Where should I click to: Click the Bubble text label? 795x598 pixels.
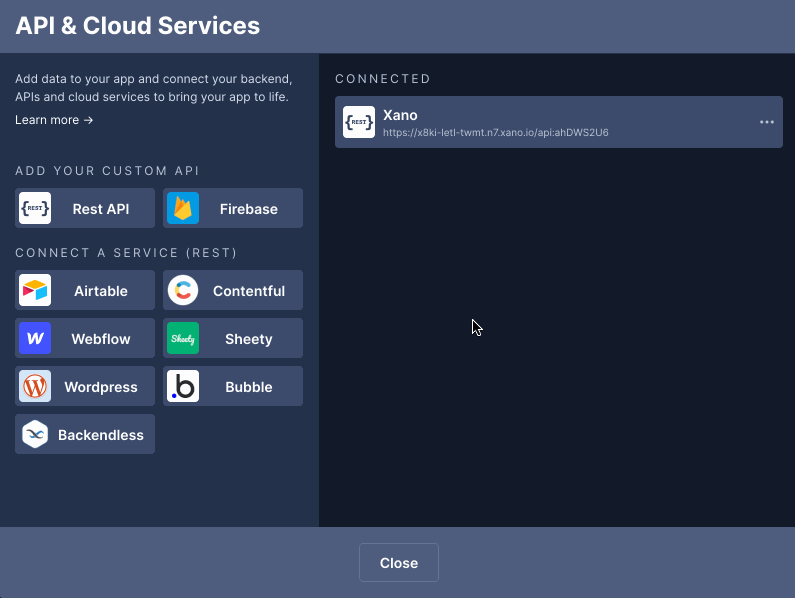coord(249,387)
